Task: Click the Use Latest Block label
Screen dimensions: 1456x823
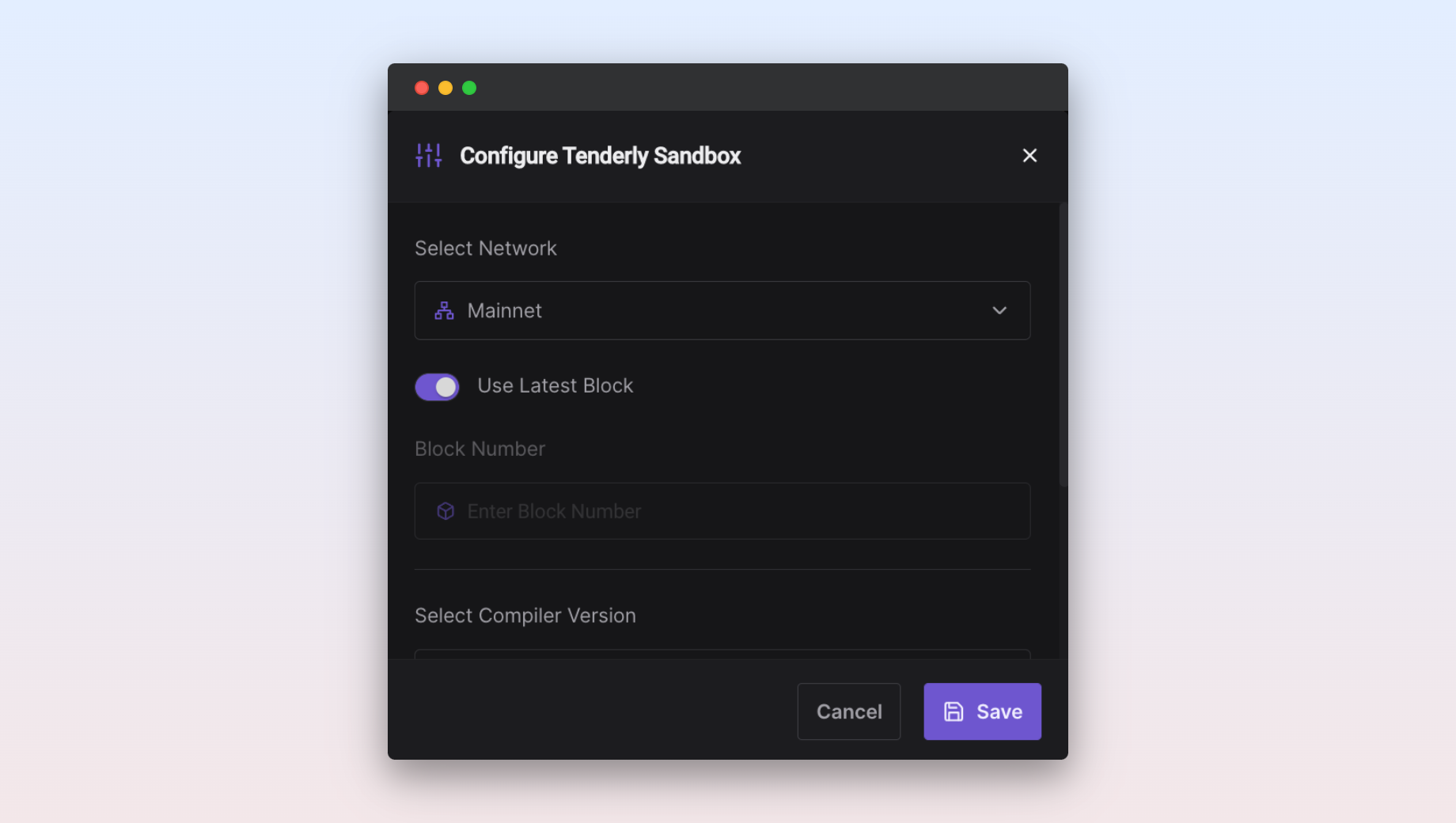Action: tap(555, 385)
